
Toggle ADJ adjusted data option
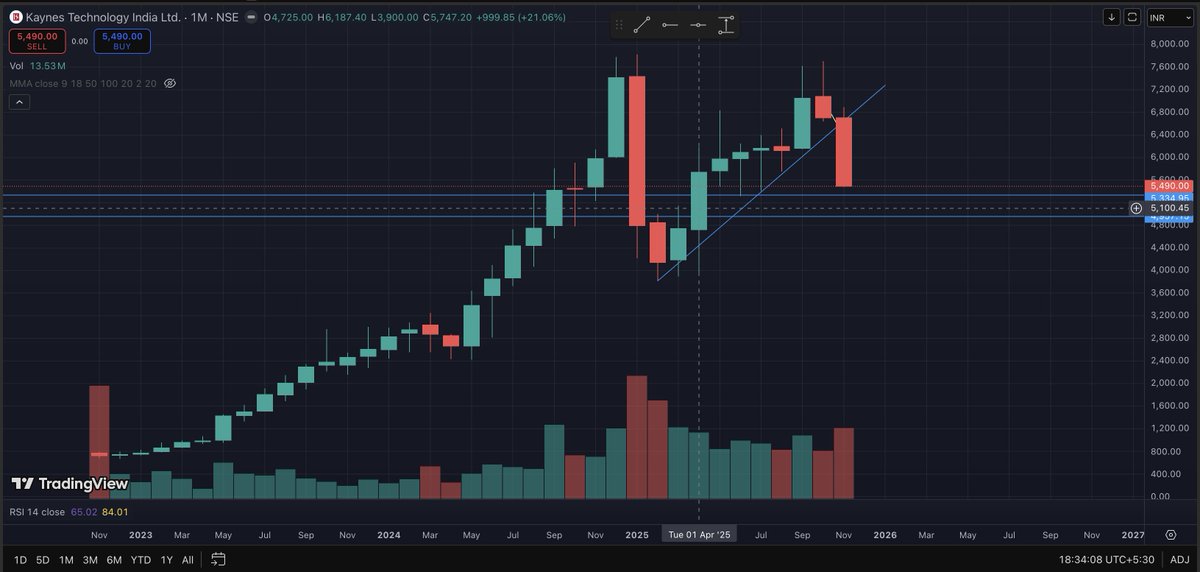[1179, 559]
